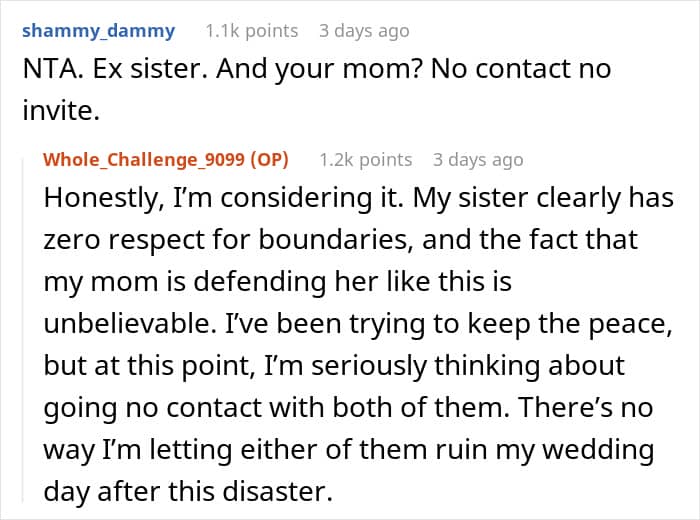The image size is (700, 520).
Task: Open Whole_Challenge_9099 (OP) profile link
Action: (166, 160)
